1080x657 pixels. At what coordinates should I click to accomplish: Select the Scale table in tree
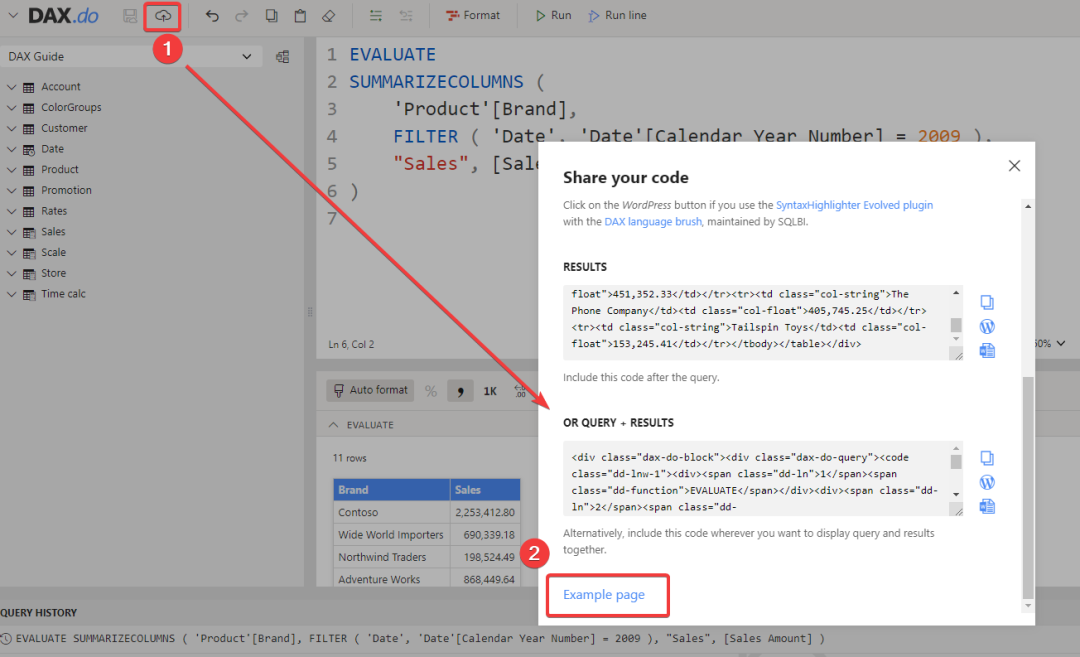click(53, 252)
